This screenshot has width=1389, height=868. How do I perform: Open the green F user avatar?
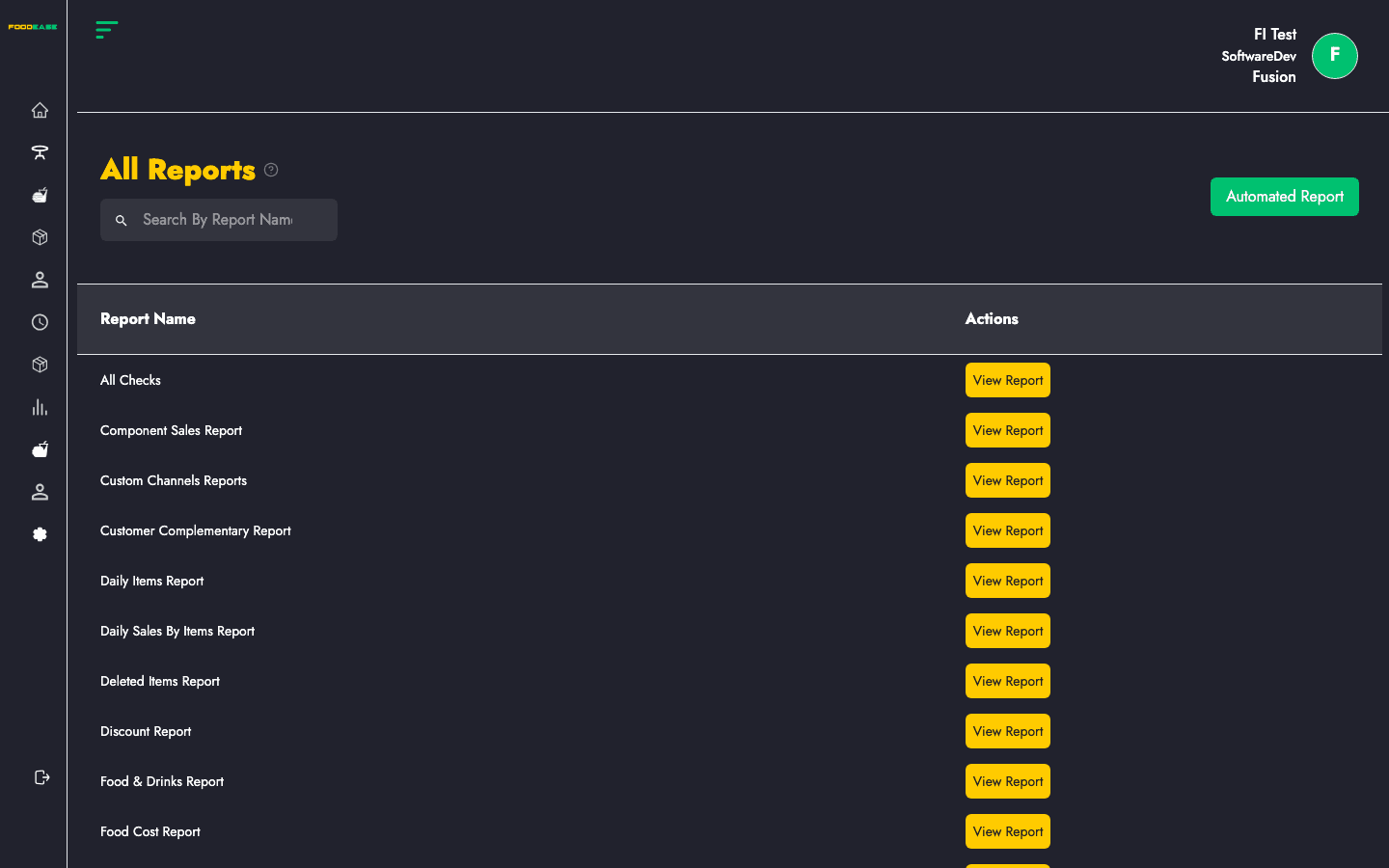(1335, 56)
